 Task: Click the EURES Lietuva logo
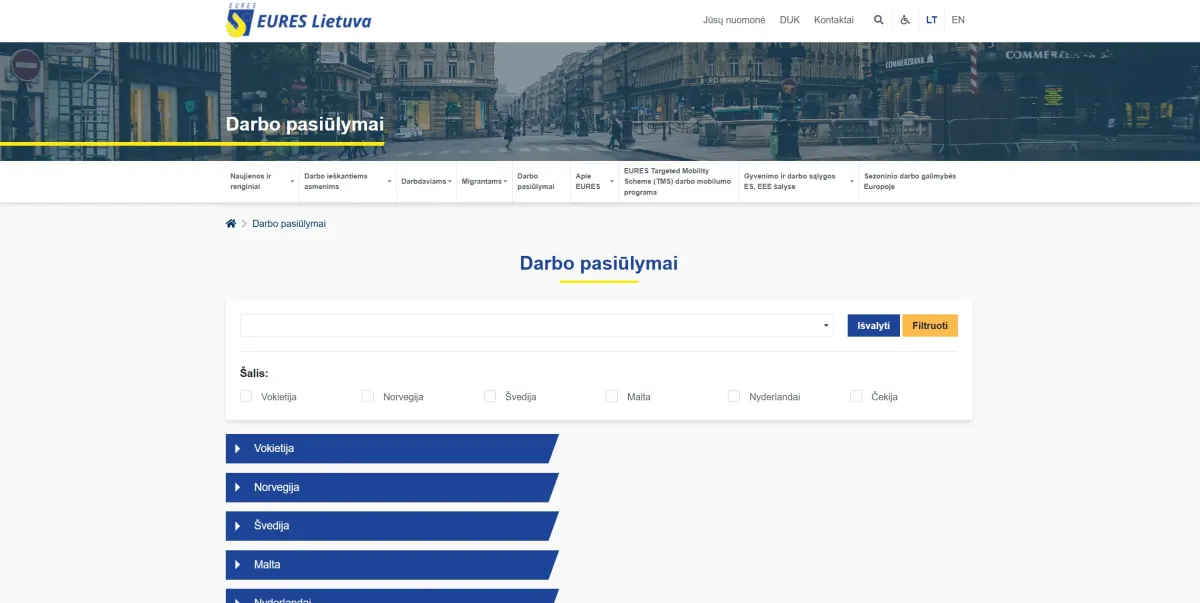pyautogui.click(x=298, y=20)
